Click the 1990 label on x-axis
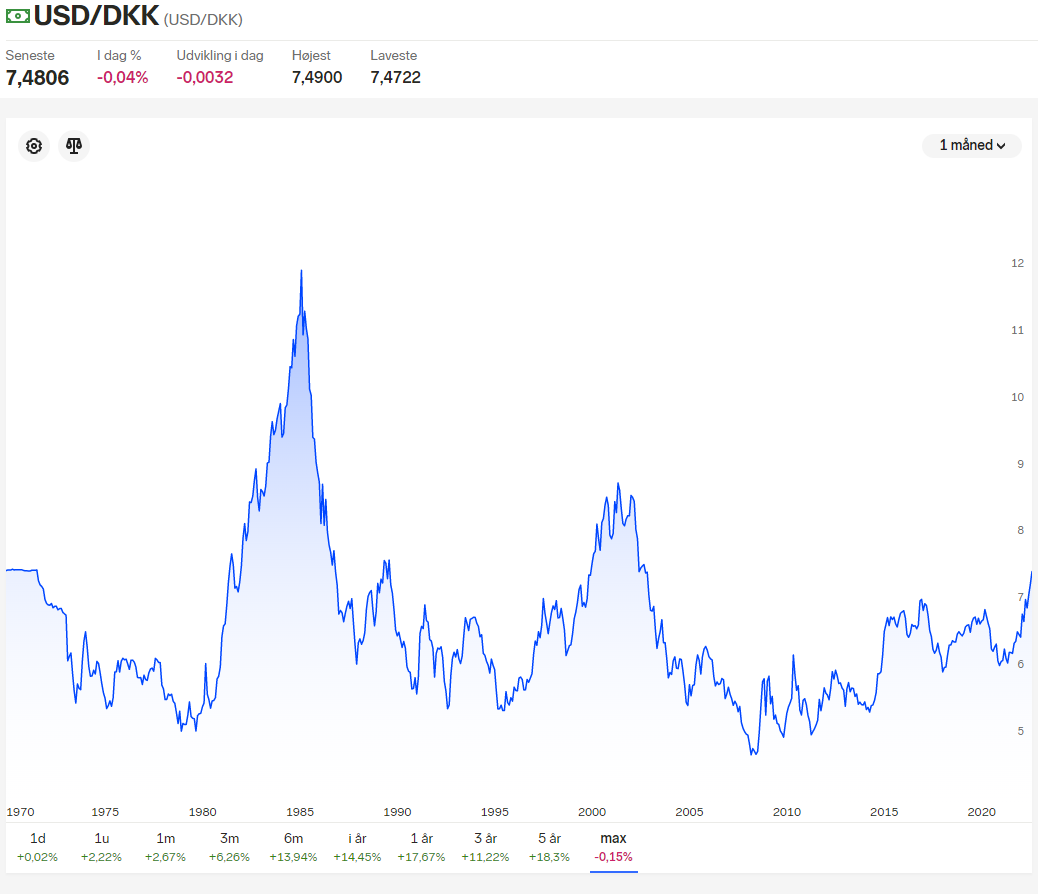This screenshot has height=895, width=1038. tap(397, 812)
